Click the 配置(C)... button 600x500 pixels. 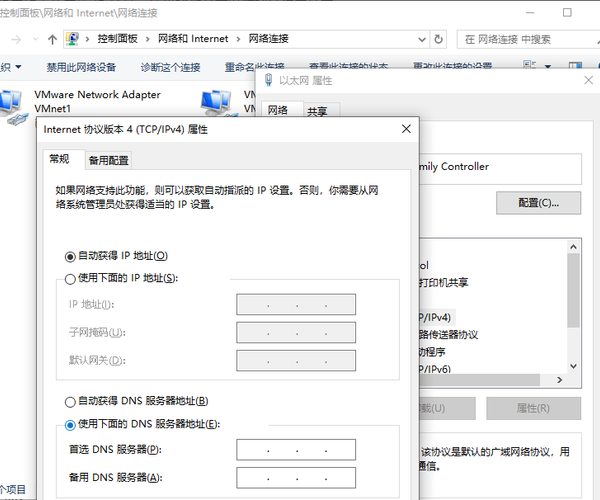[x=538, y=203]
